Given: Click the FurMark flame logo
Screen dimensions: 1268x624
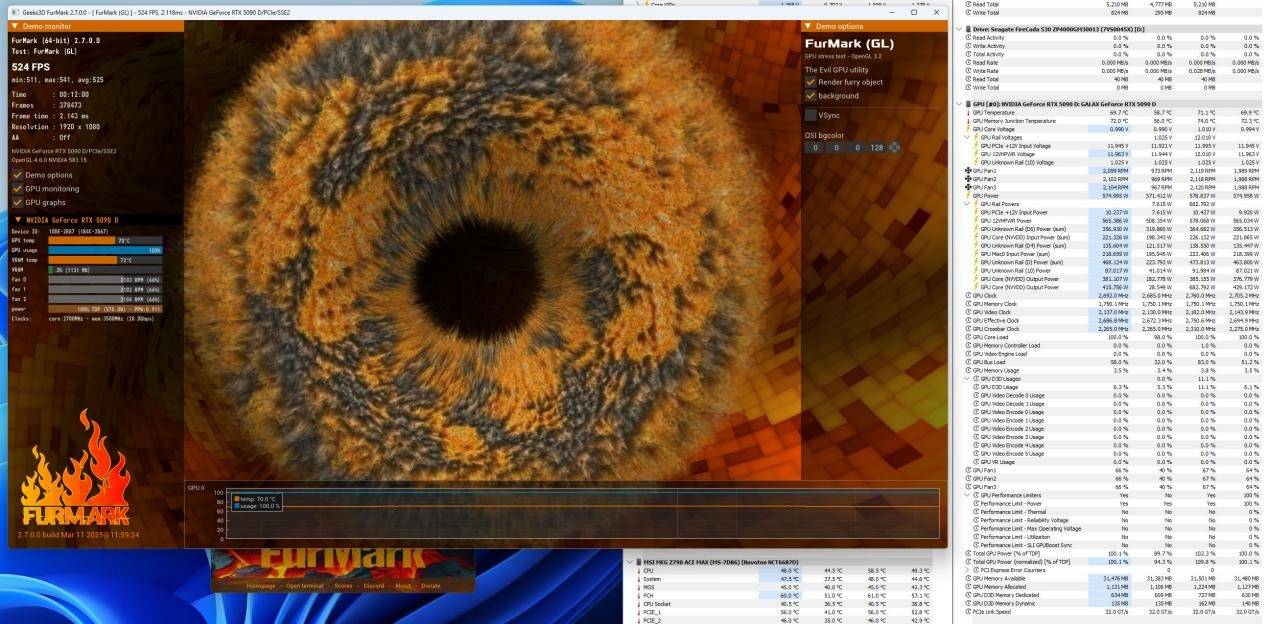Looking at the screenshot, I should point(74,490).
